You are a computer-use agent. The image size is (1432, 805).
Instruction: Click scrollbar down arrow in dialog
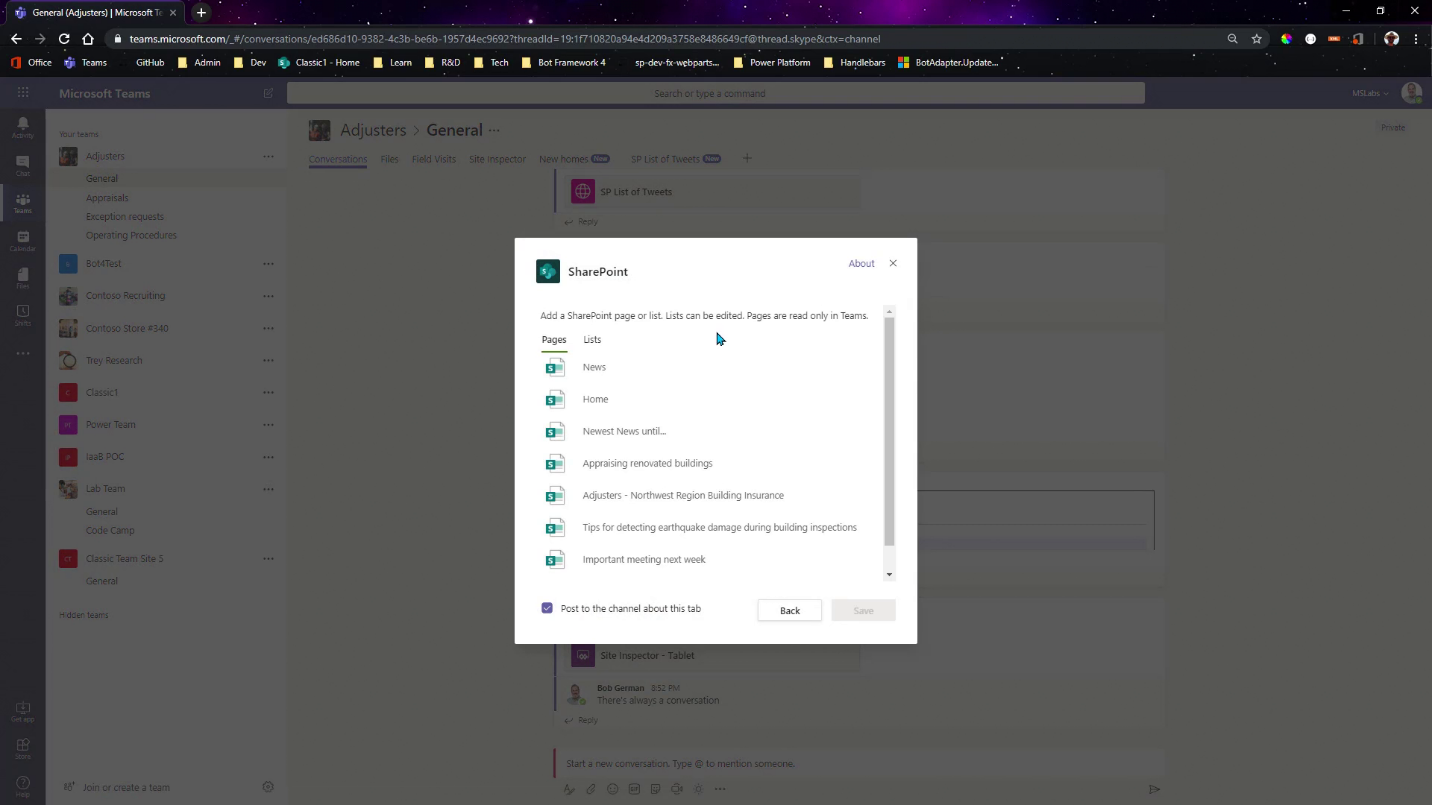(x=889, y=575)
